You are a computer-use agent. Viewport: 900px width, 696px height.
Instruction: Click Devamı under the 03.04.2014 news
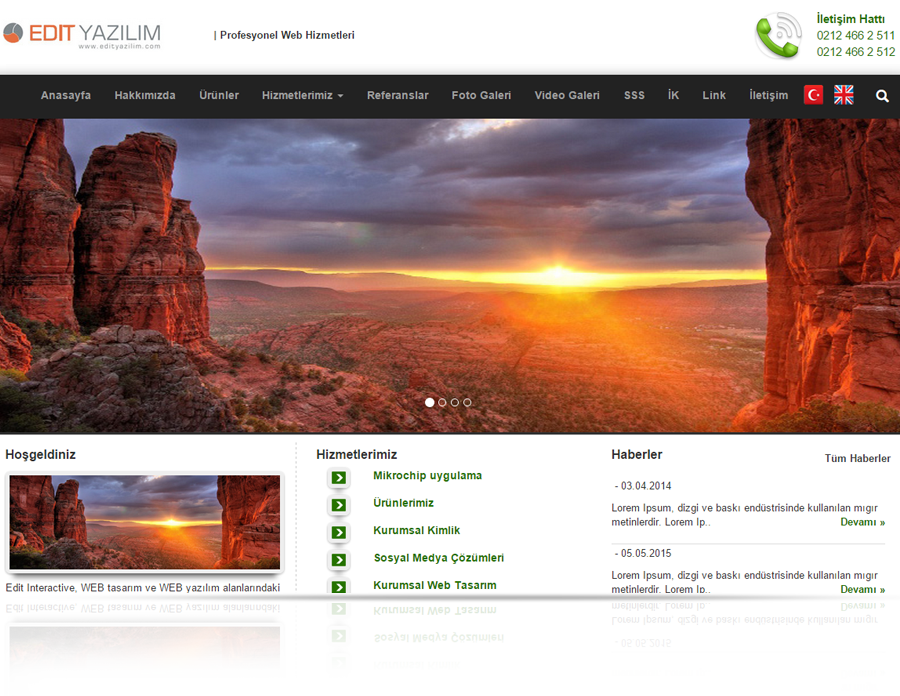(x=862, y=522)
